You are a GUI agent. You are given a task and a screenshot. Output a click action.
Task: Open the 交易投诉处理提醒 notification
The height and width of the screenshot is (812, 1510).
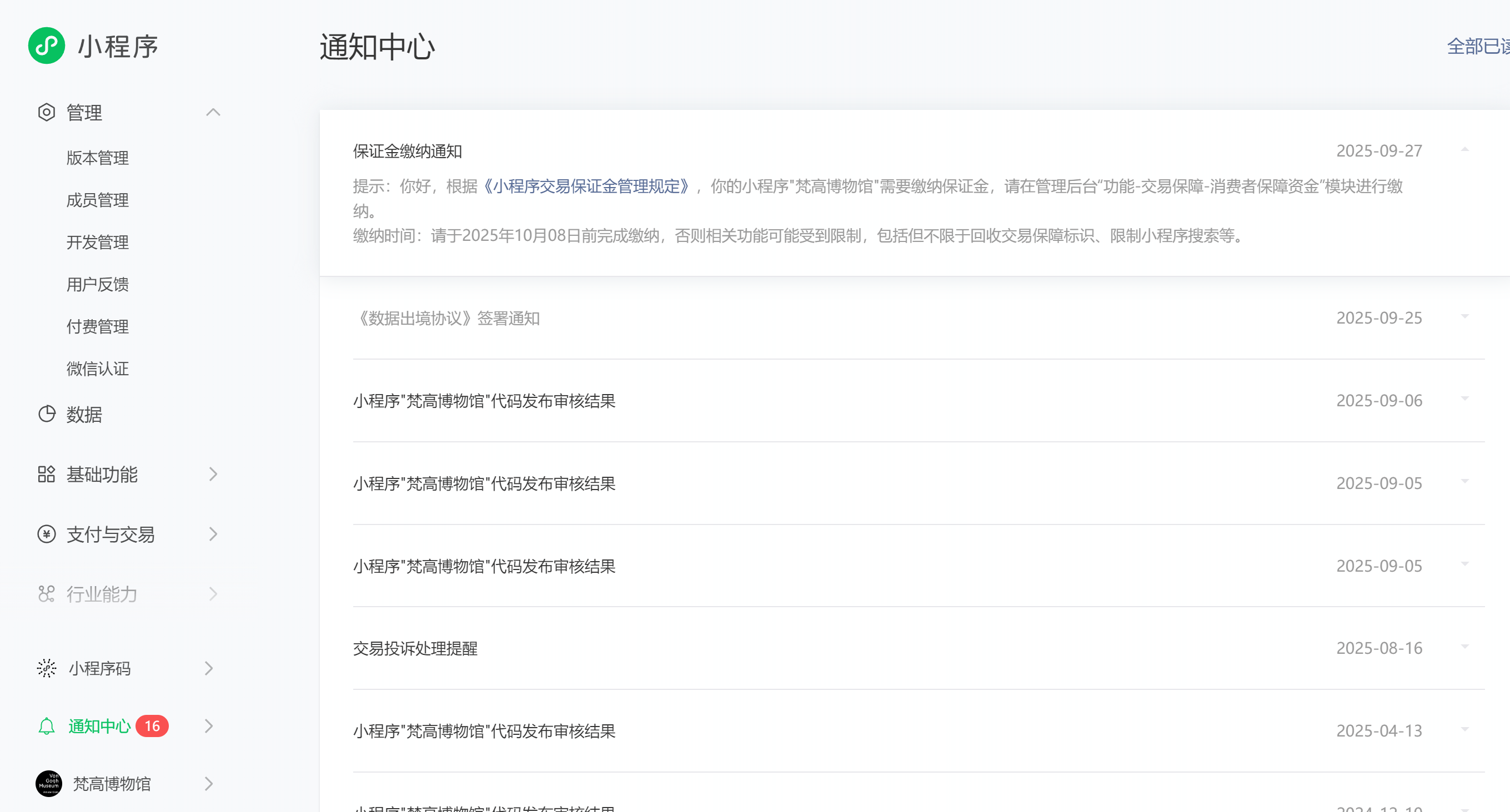coord(415,648)
